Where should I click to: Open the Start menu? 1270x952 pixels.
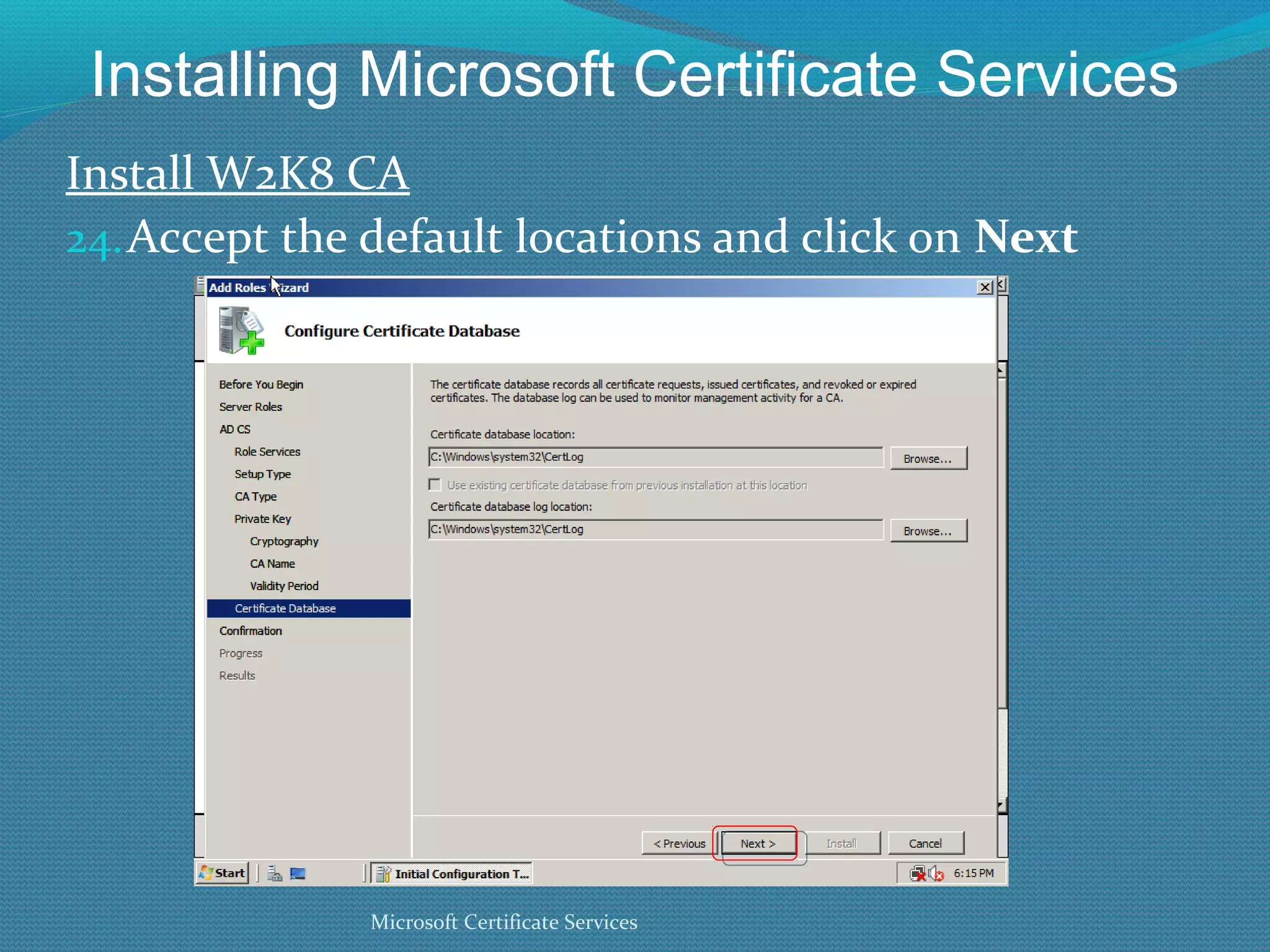tap(223, 873)
